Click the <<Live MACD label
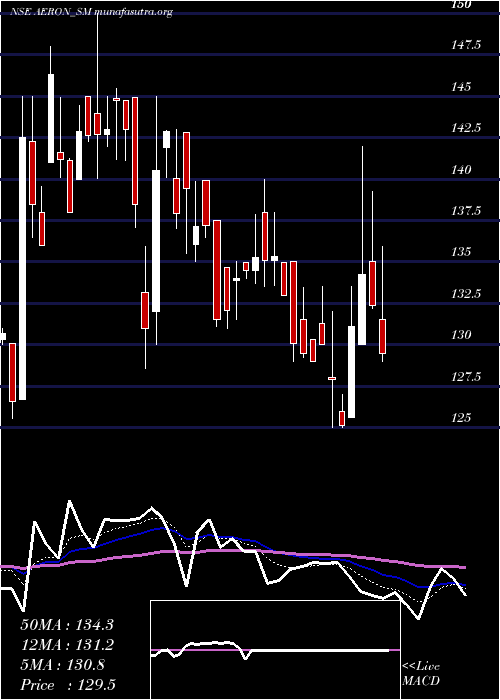The width and height of the screenshot is (500, 700). pyautogui.click(x=421, y=674)
